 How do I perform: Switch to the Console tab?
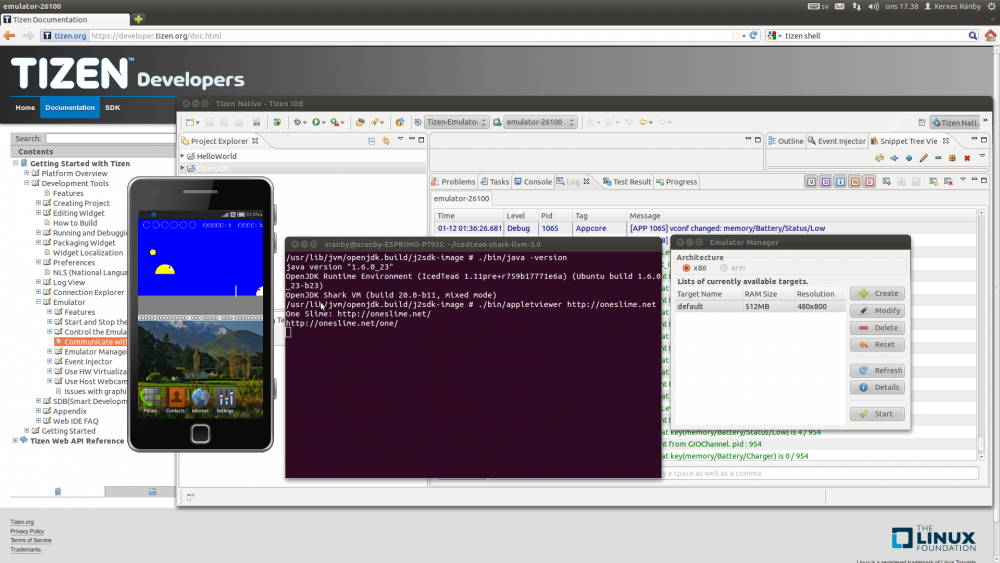[532, 182]
